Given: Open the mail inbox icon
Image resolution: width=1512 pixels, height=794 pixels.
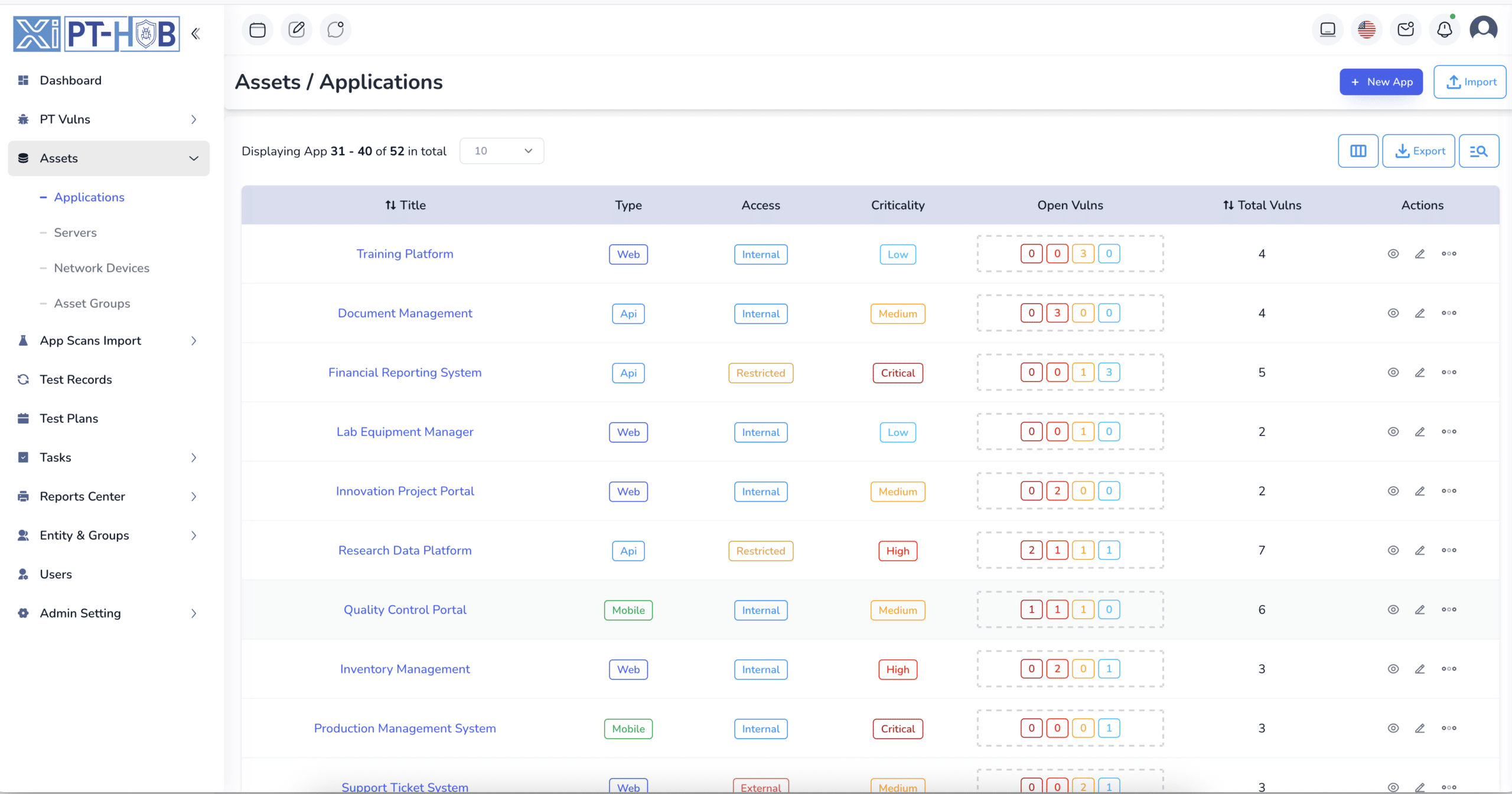Looking at the screenshot, I should click(x=1406, y=30).
